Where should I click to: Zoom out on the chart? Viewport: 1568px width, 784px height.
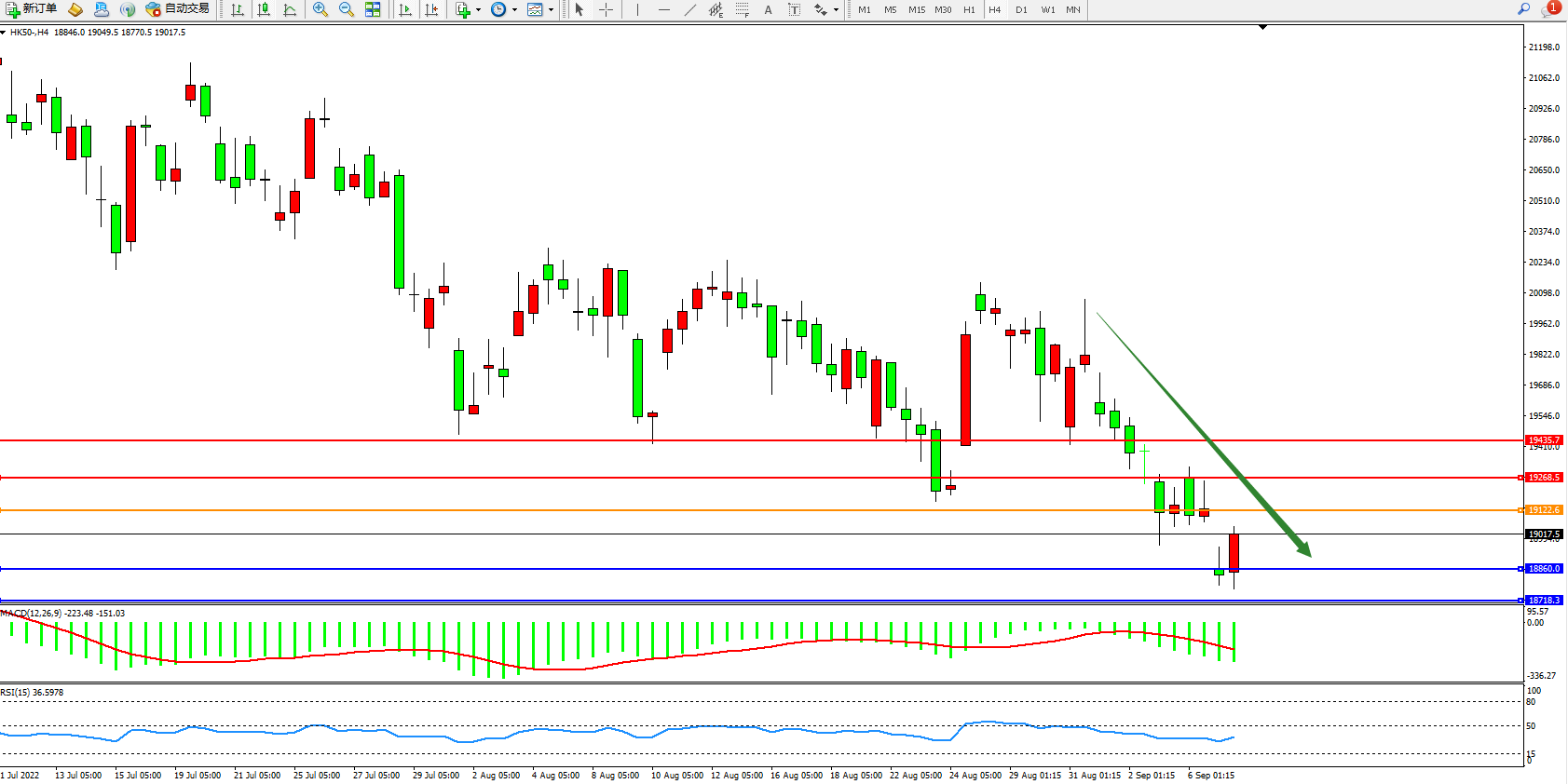click(x=347, y=9)
